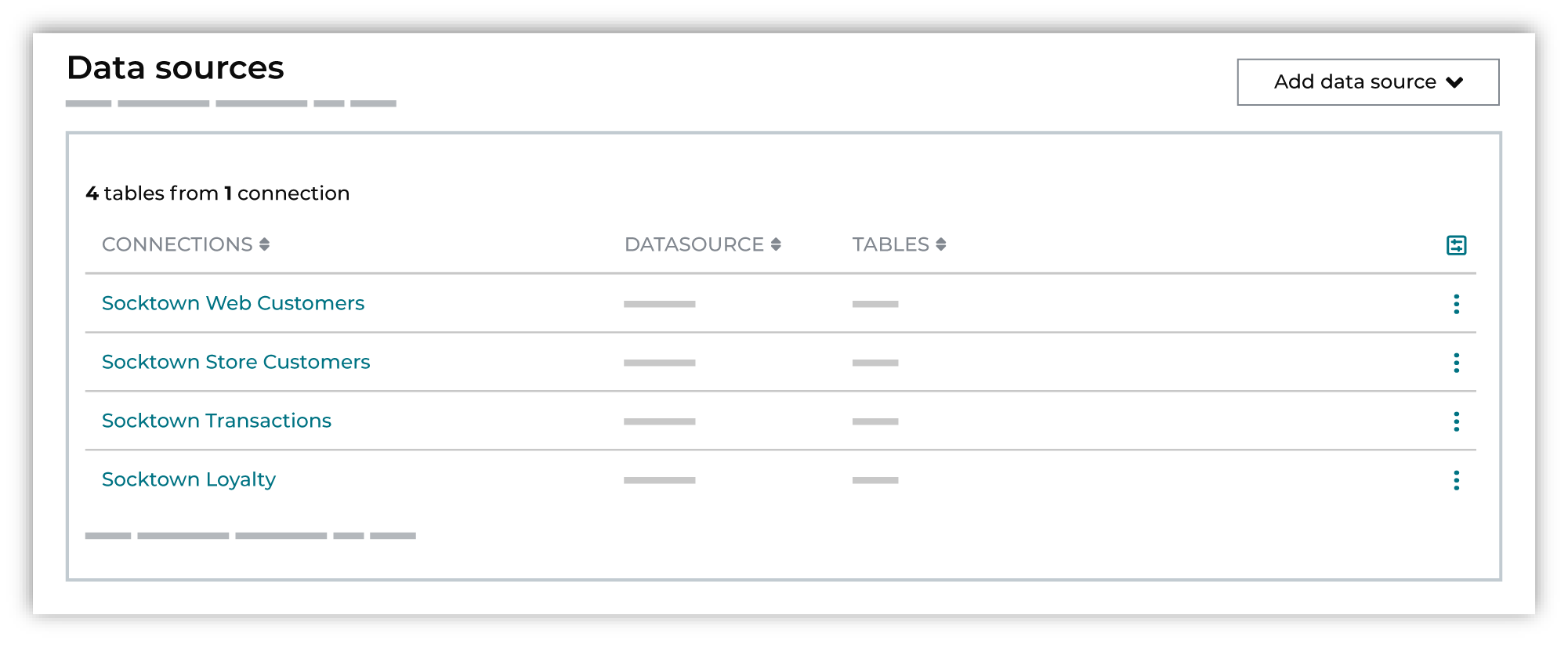
Task: Open the kebab menu for Socktown Transactions
Action: (x=1456, y=421)
